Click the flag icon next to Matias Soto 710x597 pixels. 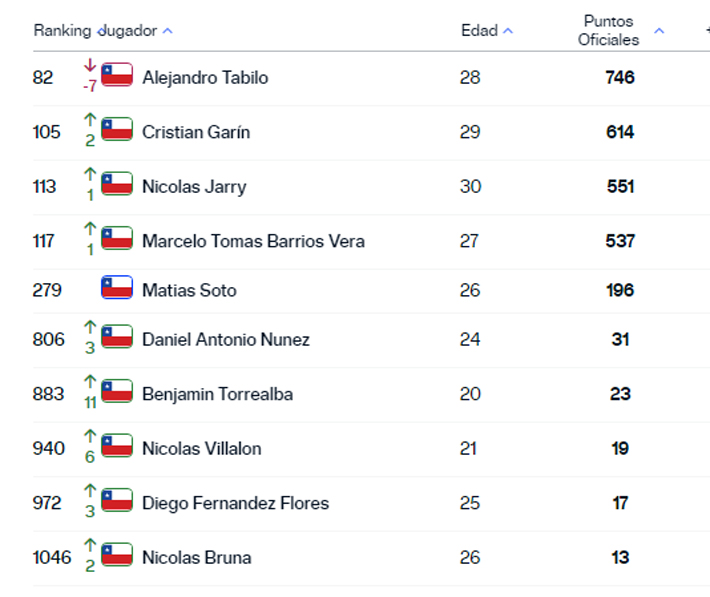[x=117, y=288]
